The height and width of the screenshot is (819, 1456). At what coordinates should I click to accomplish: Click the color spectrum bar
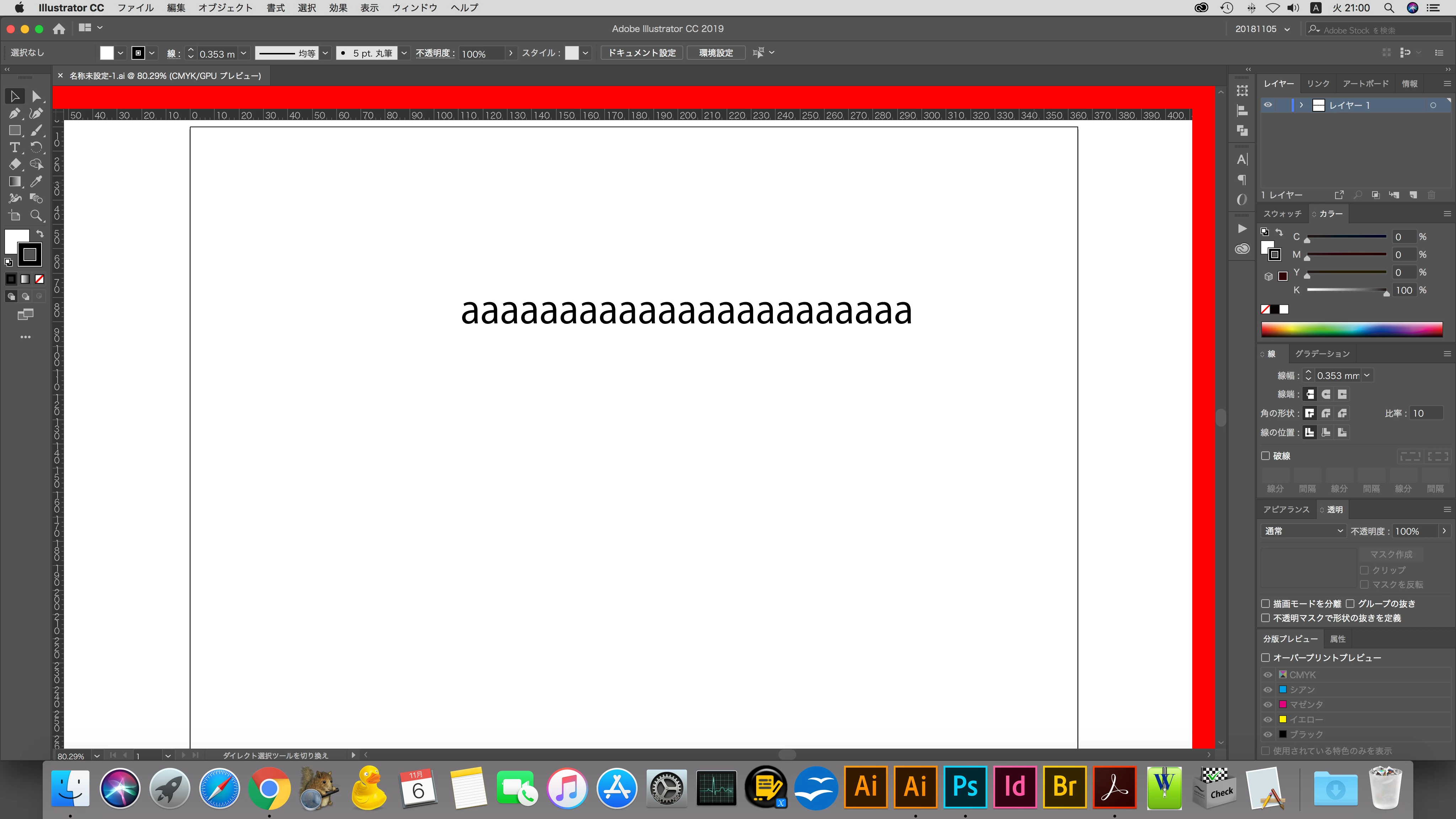(x=1351, y=330)
